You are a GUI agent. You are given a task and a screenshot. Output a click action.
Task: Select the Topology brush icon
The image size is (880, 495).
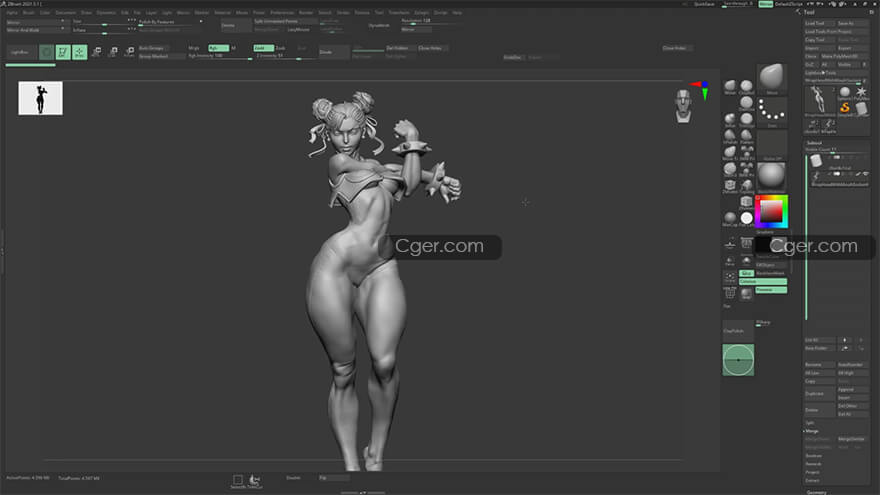point(746,186)
